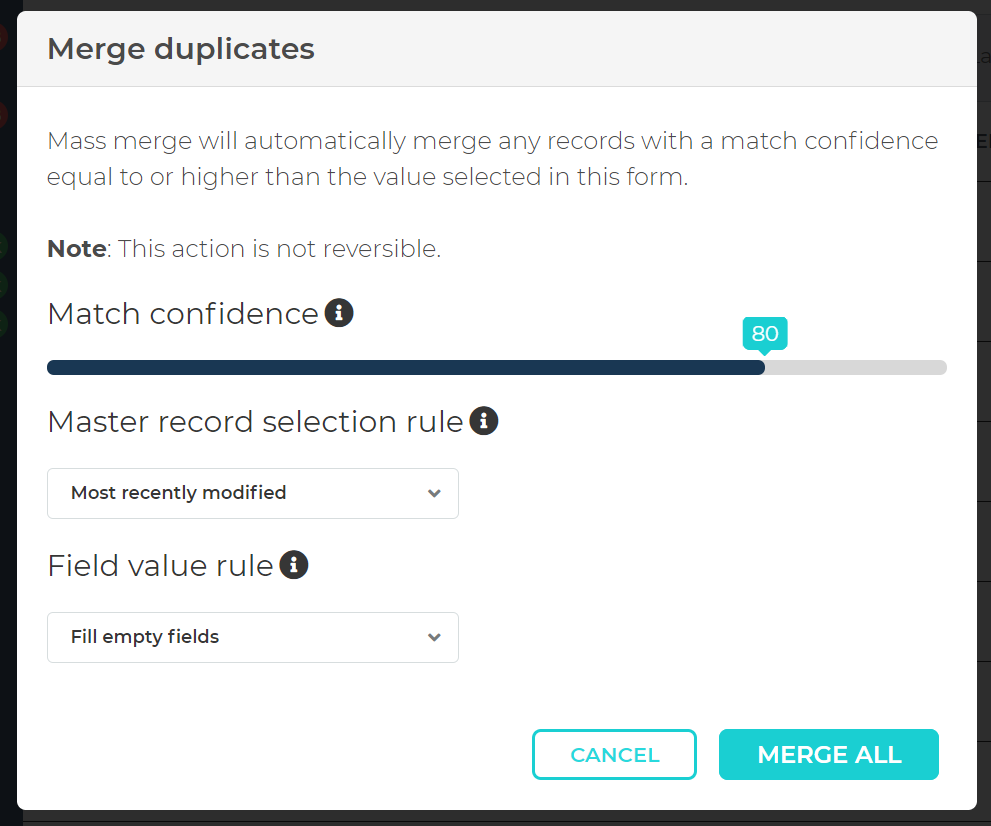Open the Match confidence info tooltip
The image size is (991, 826).
(339, 313)
